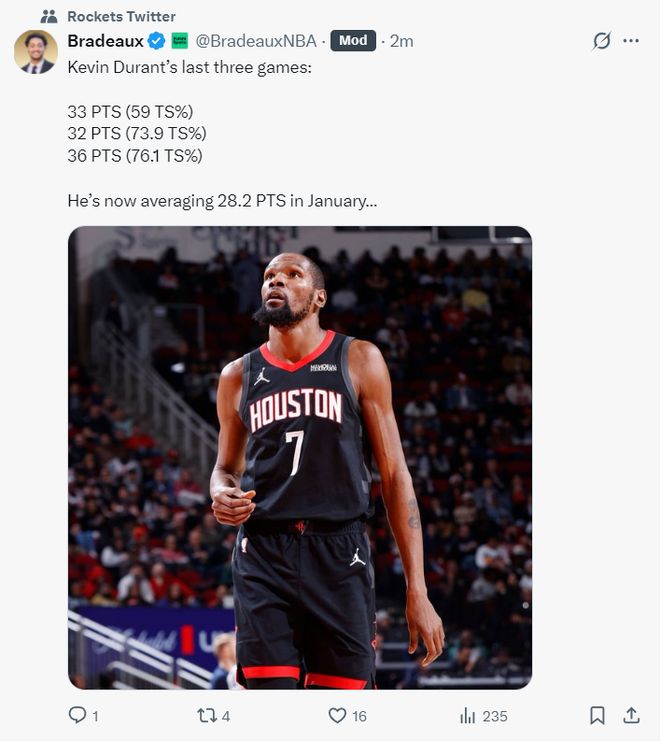Click the community people icon
The image size is (660, 741).
(49, 17)
